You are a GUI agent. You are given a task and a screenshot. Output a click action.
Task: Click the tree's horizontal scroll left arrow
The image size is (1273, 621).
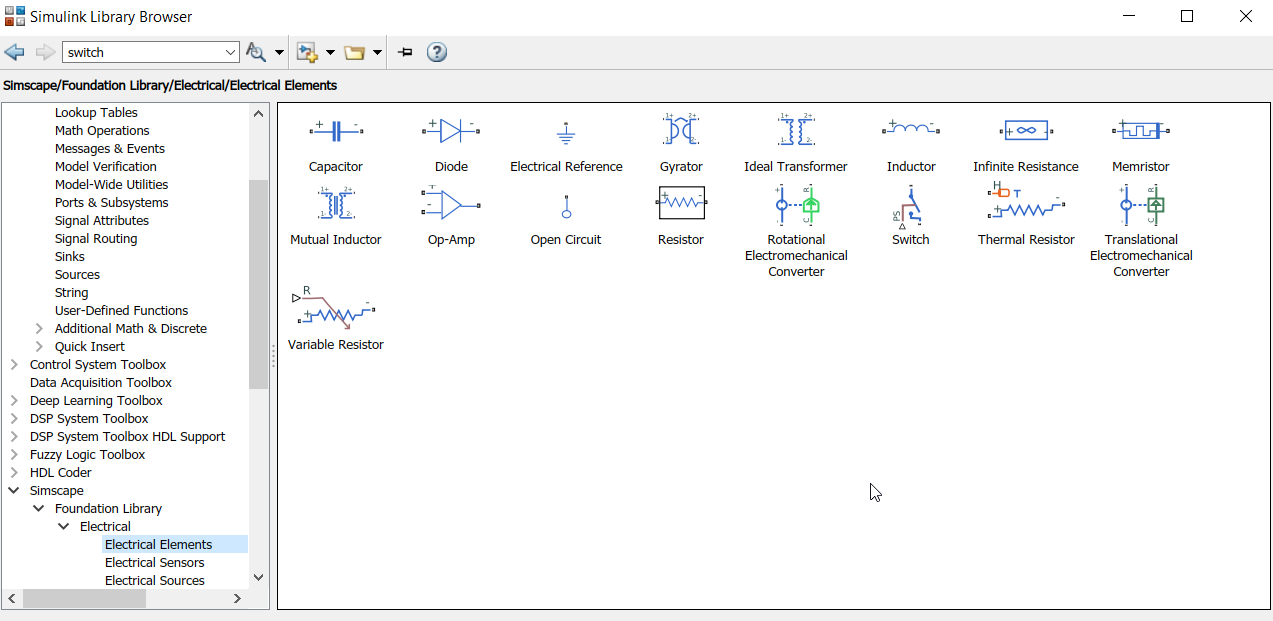(14, 598)
